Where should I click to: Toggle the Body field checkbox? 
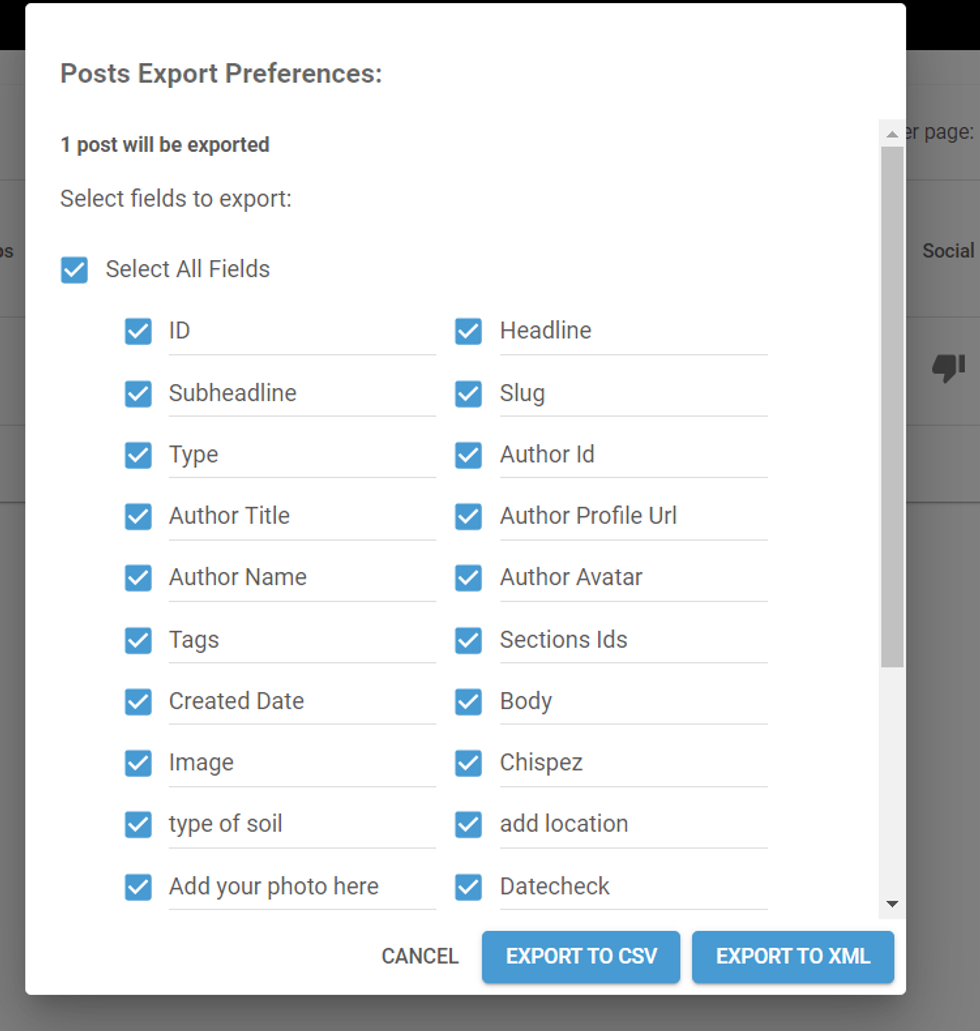[468, 701]
